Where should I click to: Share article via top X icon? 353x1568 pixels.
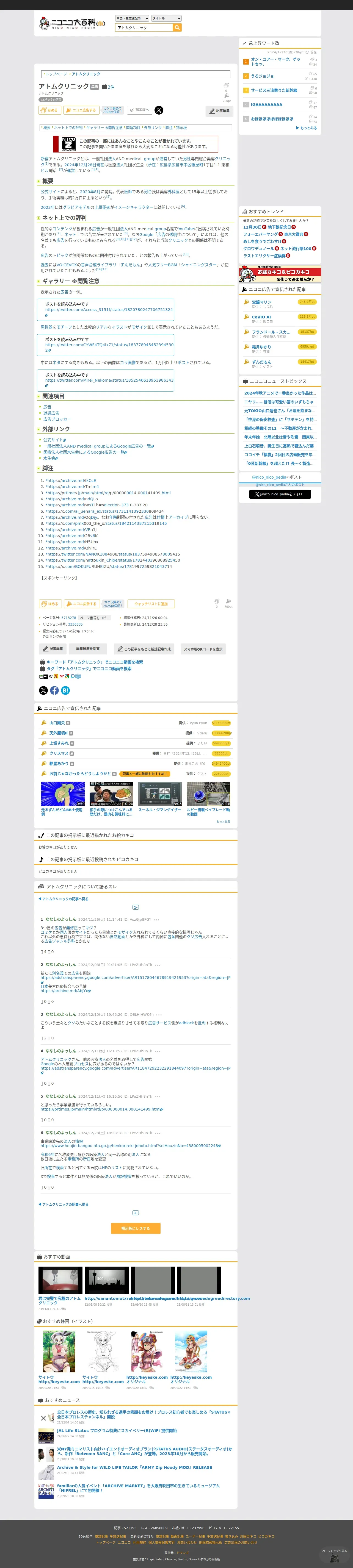(x=159, y=110)
